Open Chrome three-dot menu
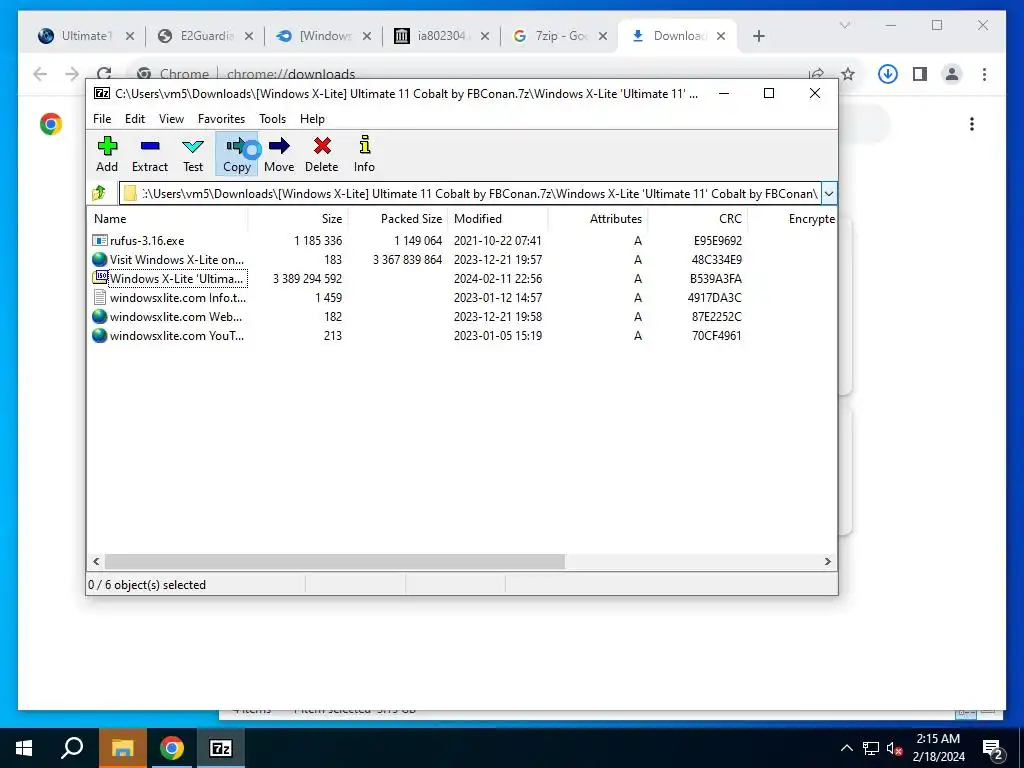 (x=984, y=74)
